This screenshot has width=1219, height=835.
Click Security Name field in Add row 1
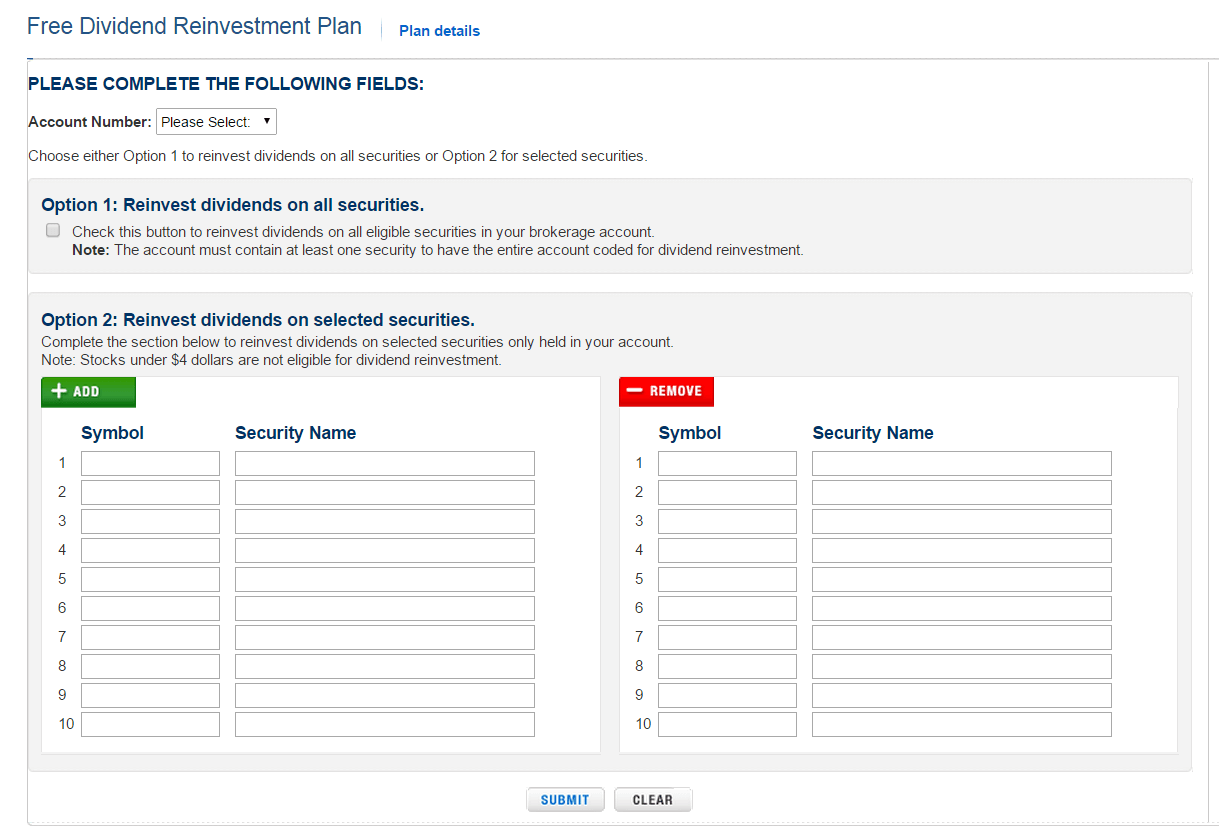tap(384, 463)
